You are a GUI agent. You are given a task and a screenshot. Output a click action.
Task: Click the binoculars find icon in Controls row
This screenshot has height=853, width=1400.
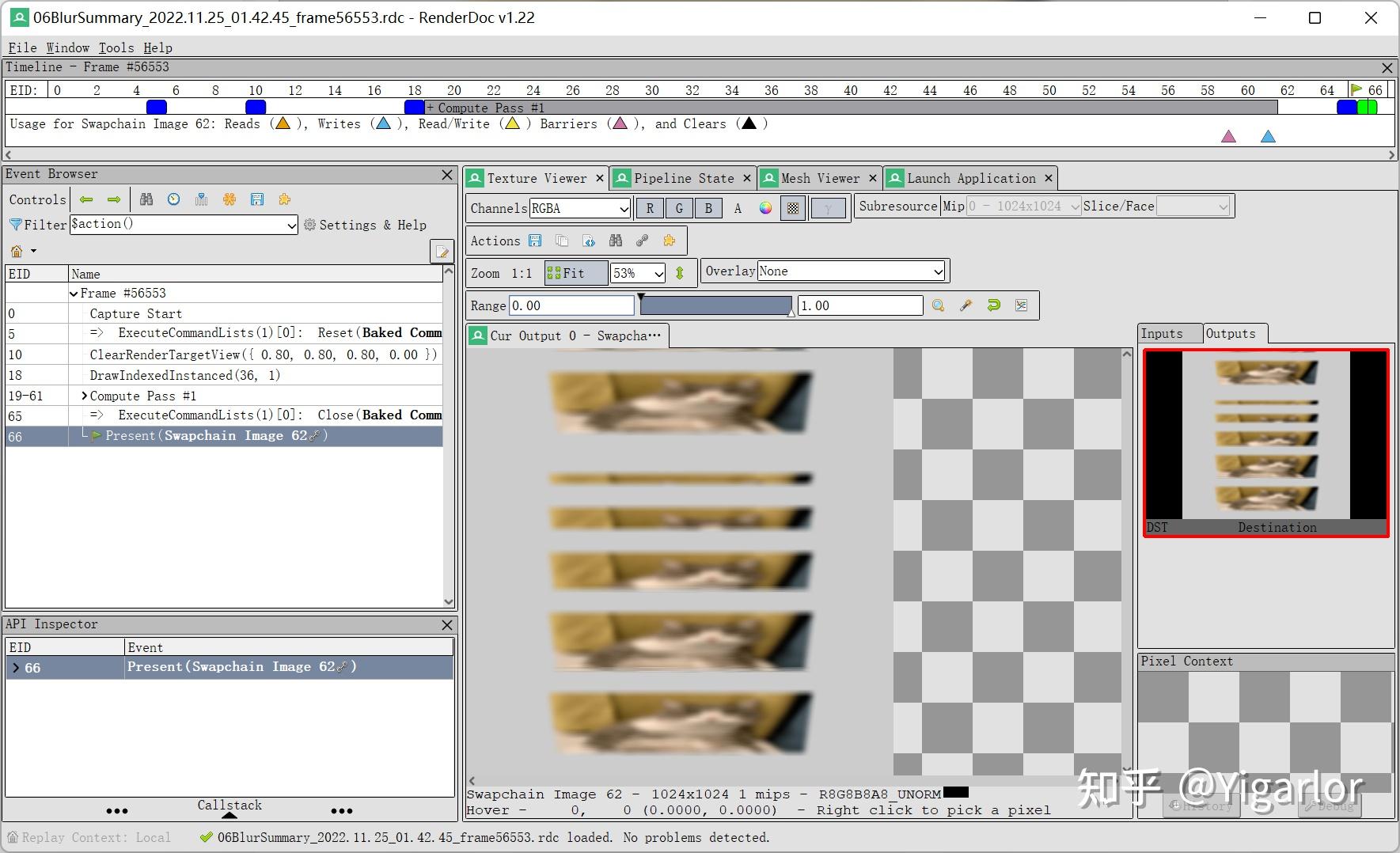tap(147, 199)
